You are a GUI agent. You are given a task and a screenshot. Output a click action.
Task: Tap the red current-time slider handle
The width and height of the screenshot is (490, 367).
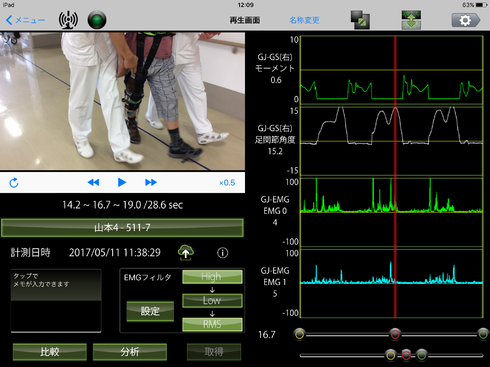click(x=395, y=334)
